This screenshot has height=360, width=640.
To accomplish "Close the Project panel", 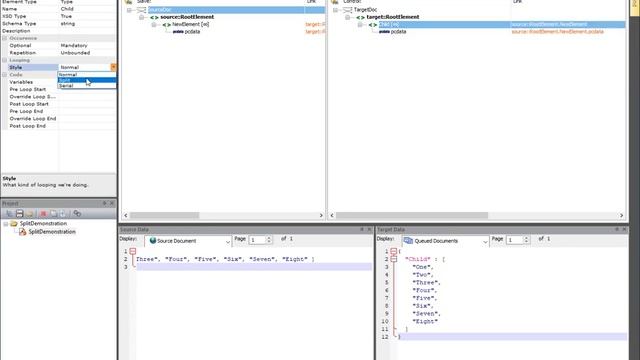I will pos(112,203).
